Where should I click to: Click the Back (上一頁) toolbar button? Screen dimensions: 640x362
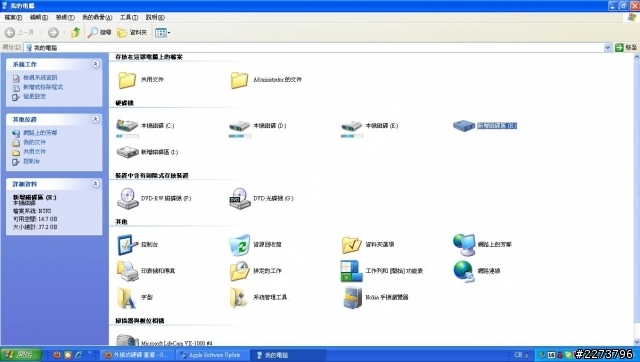coord(19,32)
